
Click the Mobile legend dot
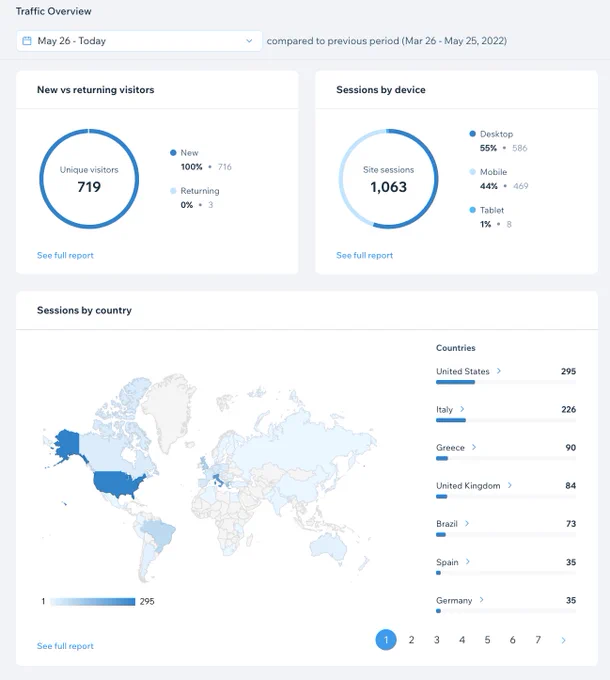473,172
